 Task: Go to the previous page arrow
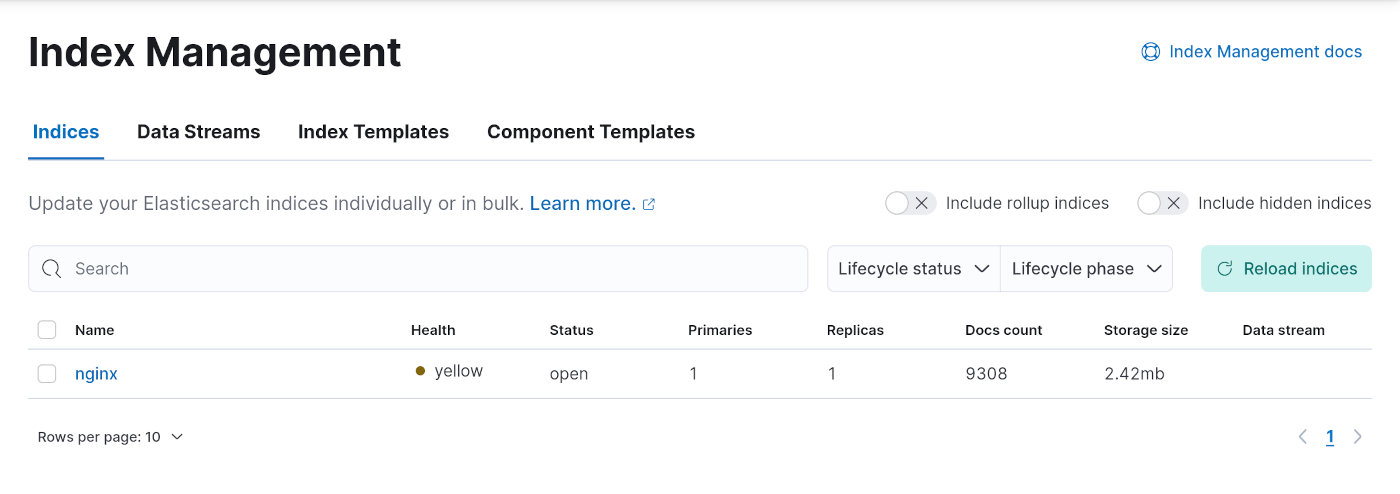click(x=1302, y=437)
